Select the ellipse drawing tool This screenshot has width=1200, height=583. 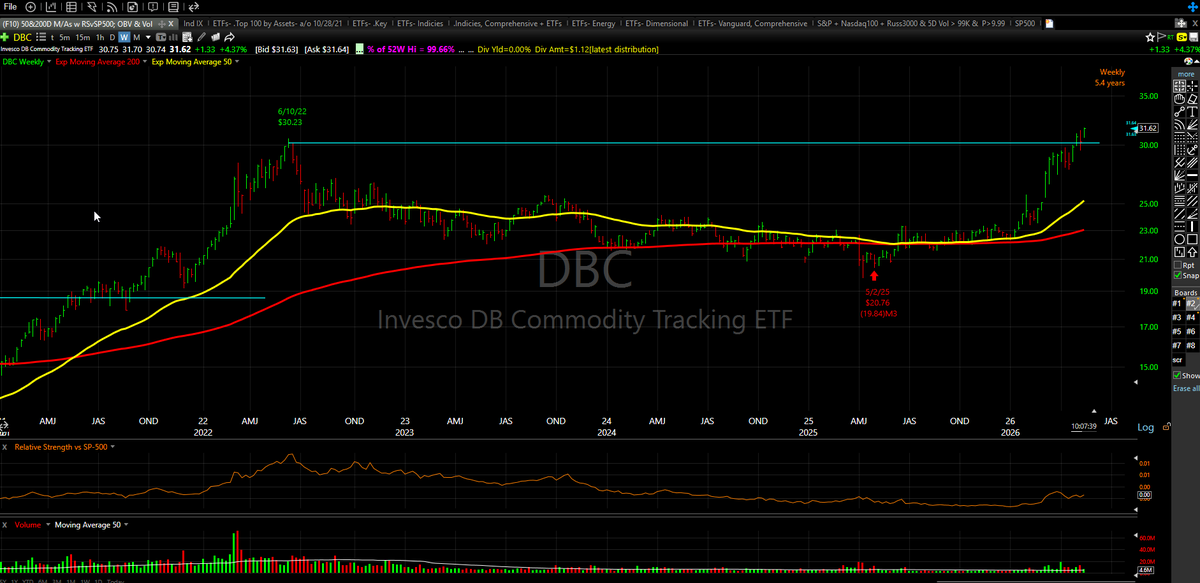tap(1180, 240)
